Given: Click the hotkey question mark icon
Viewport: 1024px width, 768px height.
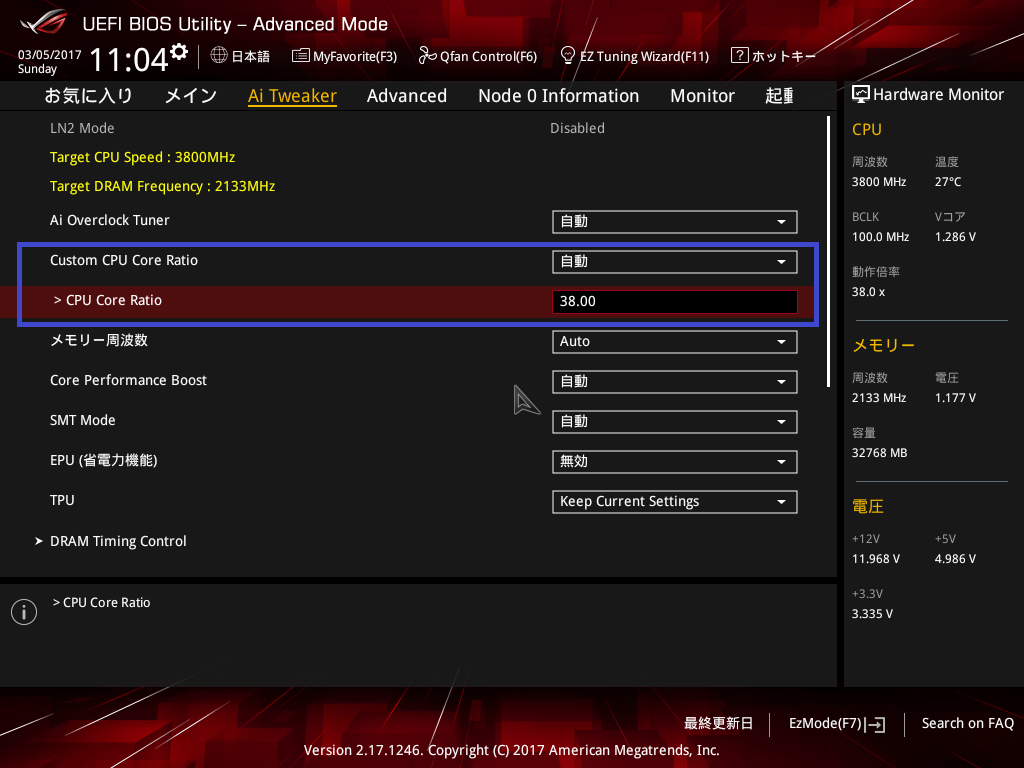Looking at the screenshot, I should [x=739, y=55].
